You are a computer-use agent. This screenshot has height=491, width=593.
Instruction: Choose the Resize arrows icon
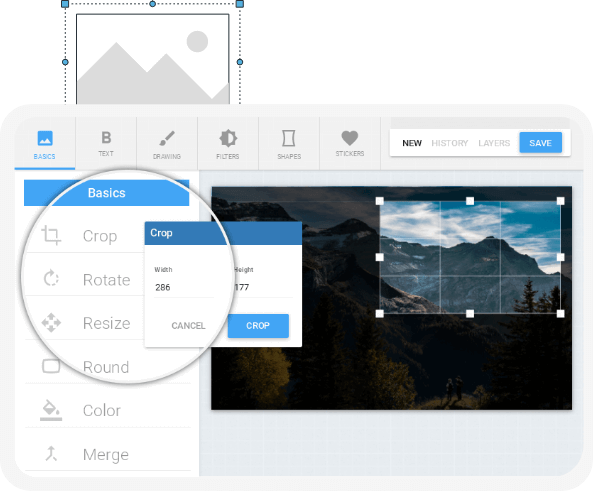[x=51, y=323]
